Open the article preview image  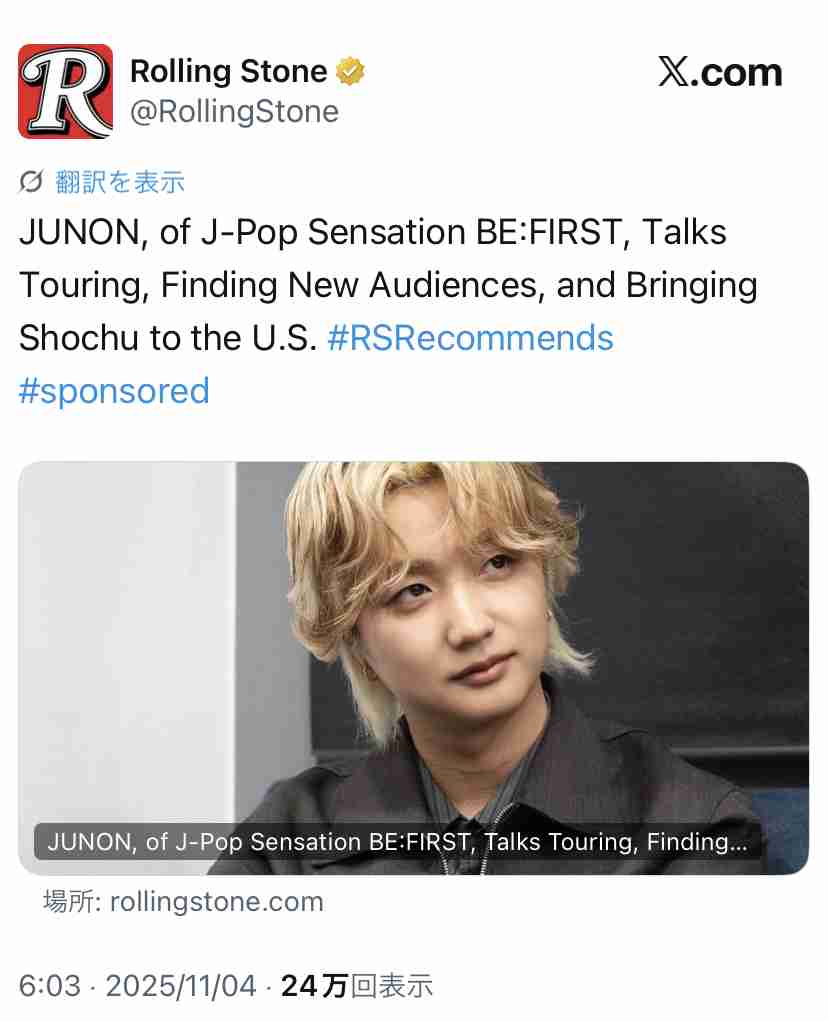click(413, 640)
